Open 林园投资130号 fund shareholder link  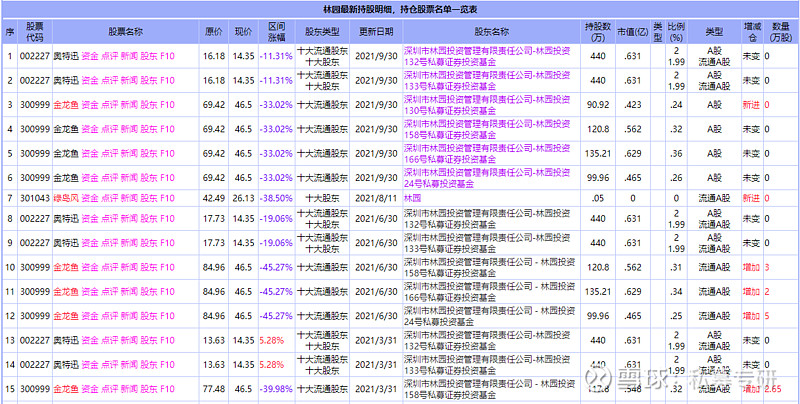pos(489,105)
